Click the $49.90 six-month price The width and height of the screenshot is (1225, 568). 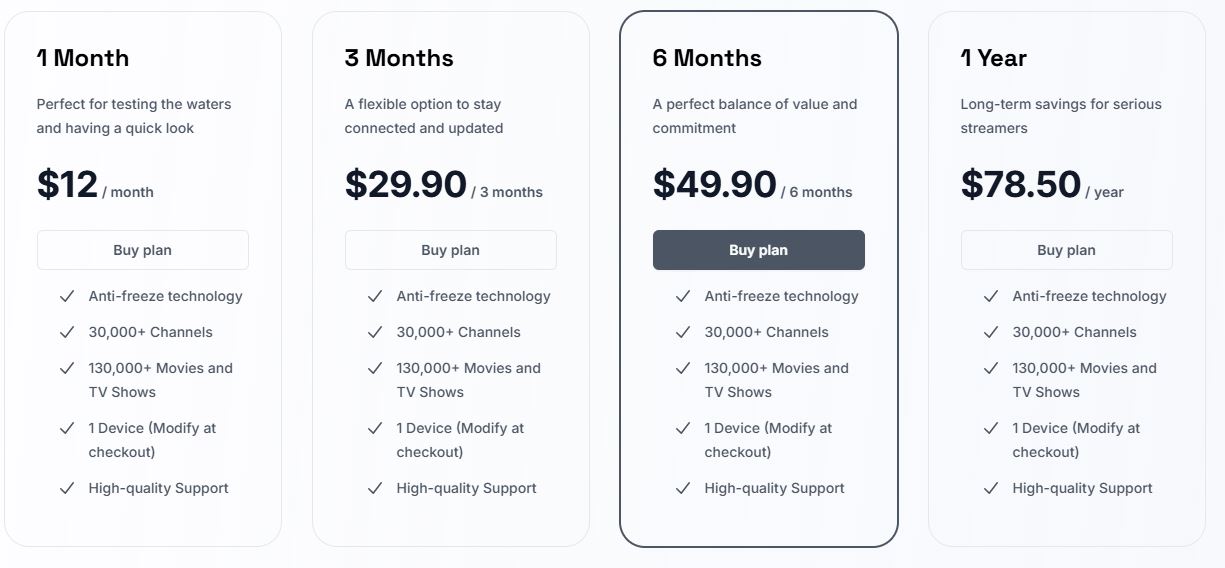pos(714,185)
